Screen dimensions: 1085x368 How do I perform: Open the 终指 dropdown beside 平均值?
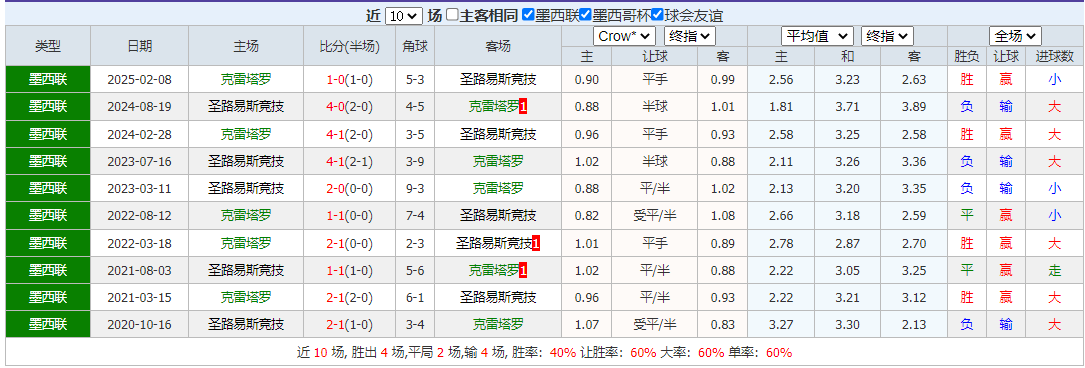[x=887, y=36]
